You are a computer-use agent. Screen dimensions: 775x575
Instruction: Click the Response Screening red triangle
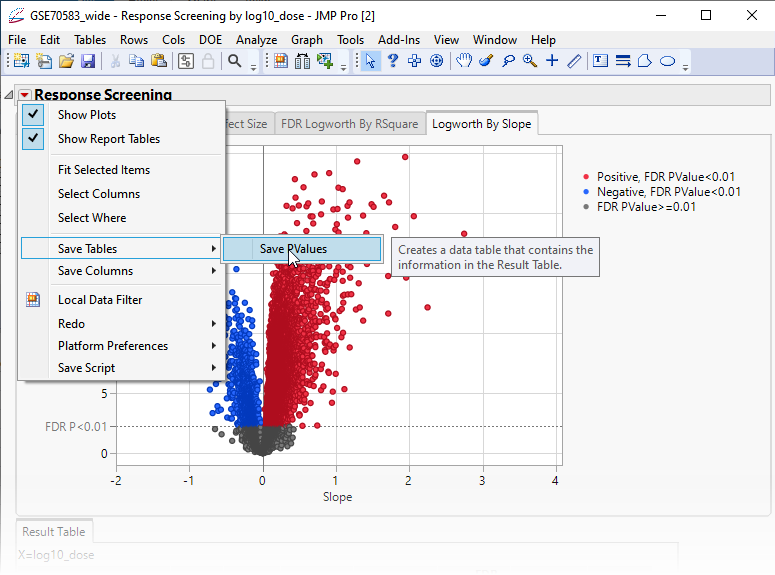pos(24,96)
